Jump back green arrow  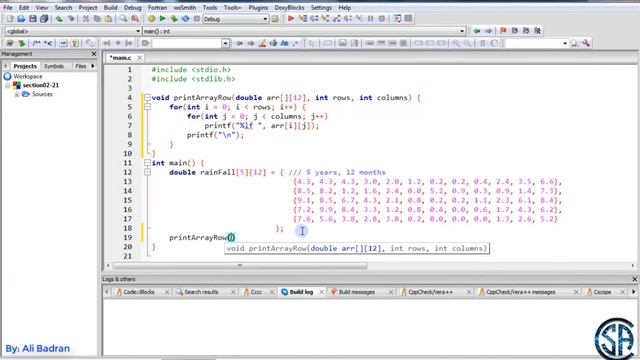pyautogui.click(x=477, y=31)
